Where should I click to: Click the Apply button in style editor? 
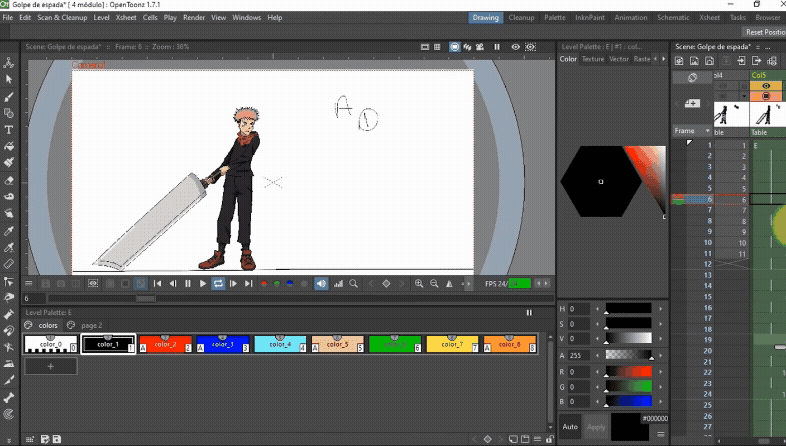click(x=596, y=427)
